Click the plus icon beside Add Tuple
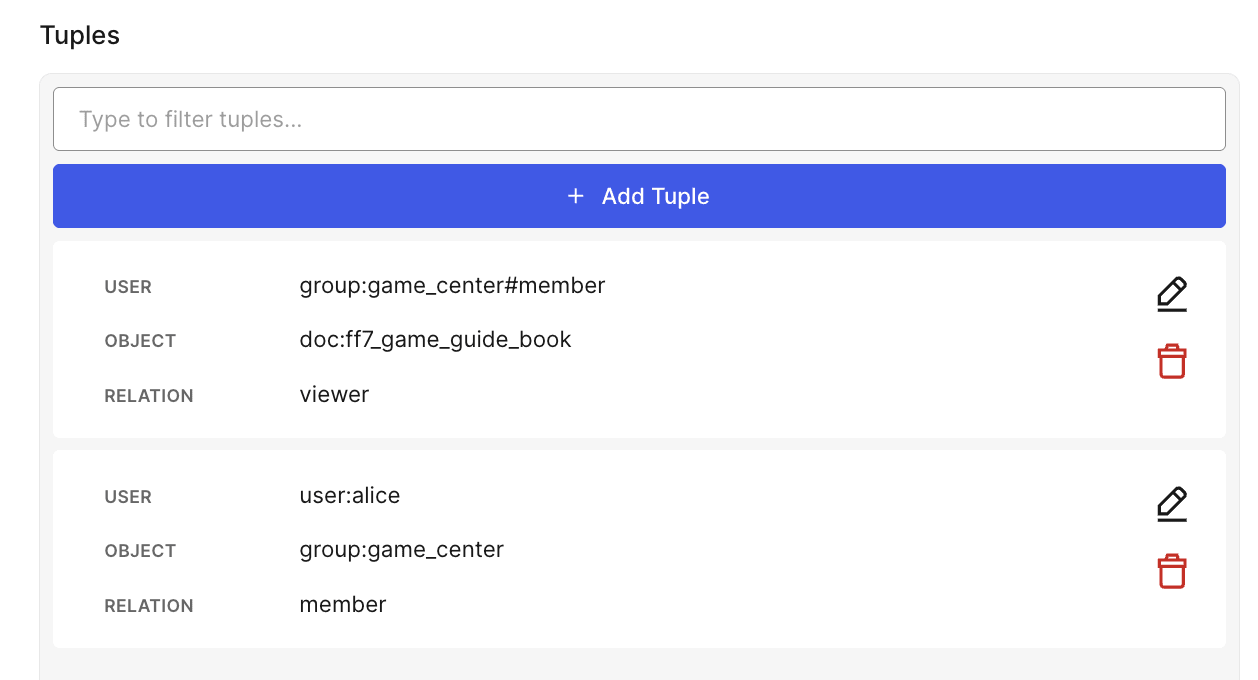The image size is (1258, 680). [x=575, y=196]
